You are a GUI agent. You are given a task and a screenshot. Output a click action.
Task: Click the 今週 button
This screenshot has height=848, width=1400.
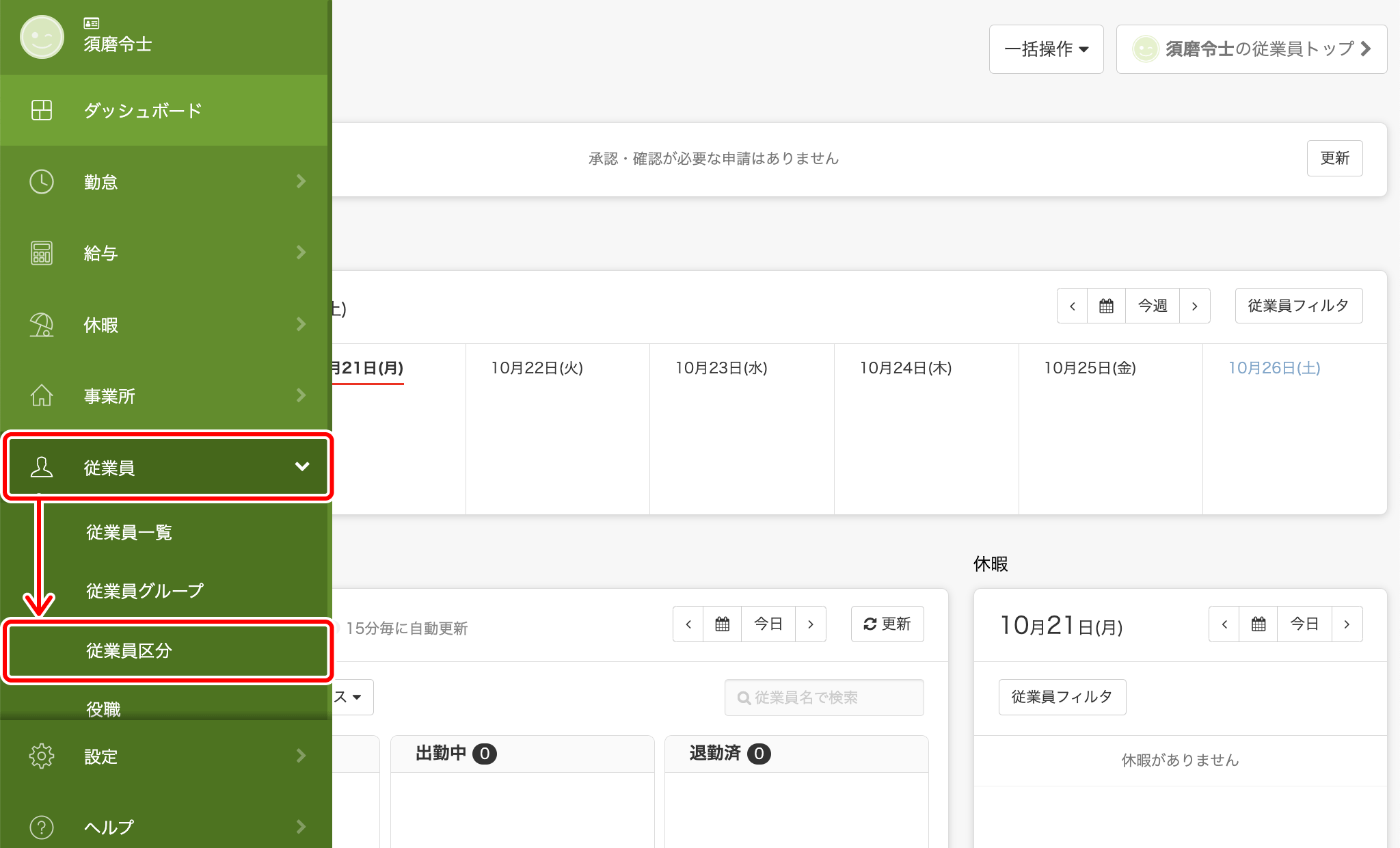[1153, 306]
